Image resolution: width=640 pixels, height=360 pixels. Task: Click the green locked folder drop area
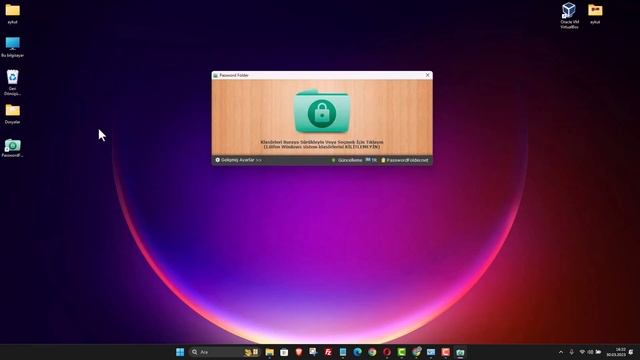click(x=322, y=111)
